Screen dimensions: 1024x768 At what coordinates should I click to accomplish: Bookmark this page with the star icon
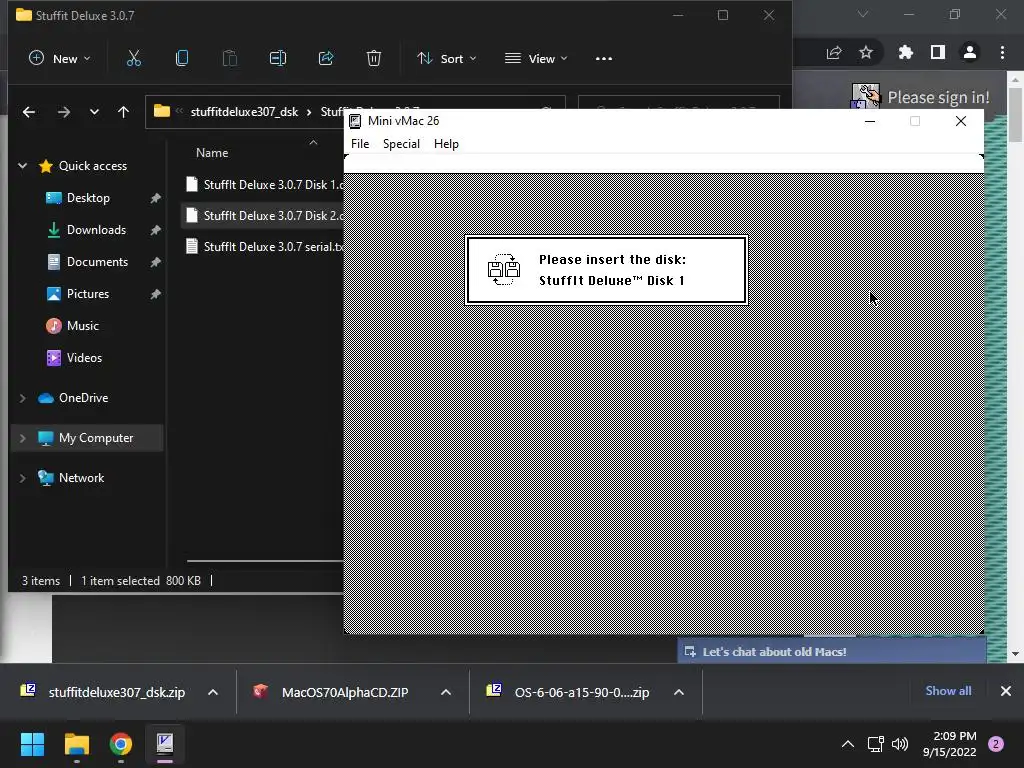(x=866, y=52)
